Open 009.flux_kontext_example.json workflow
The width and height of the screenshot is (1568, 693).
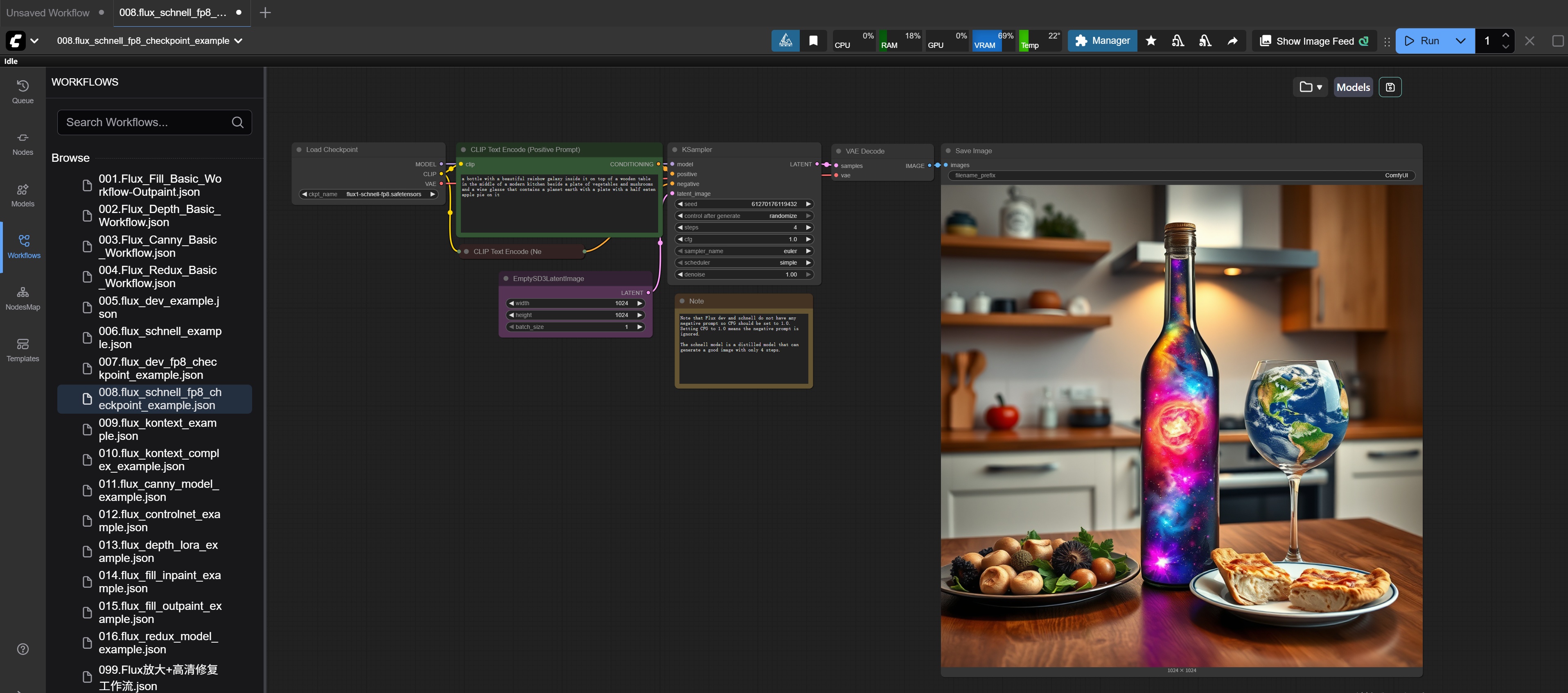coord(157,429)
